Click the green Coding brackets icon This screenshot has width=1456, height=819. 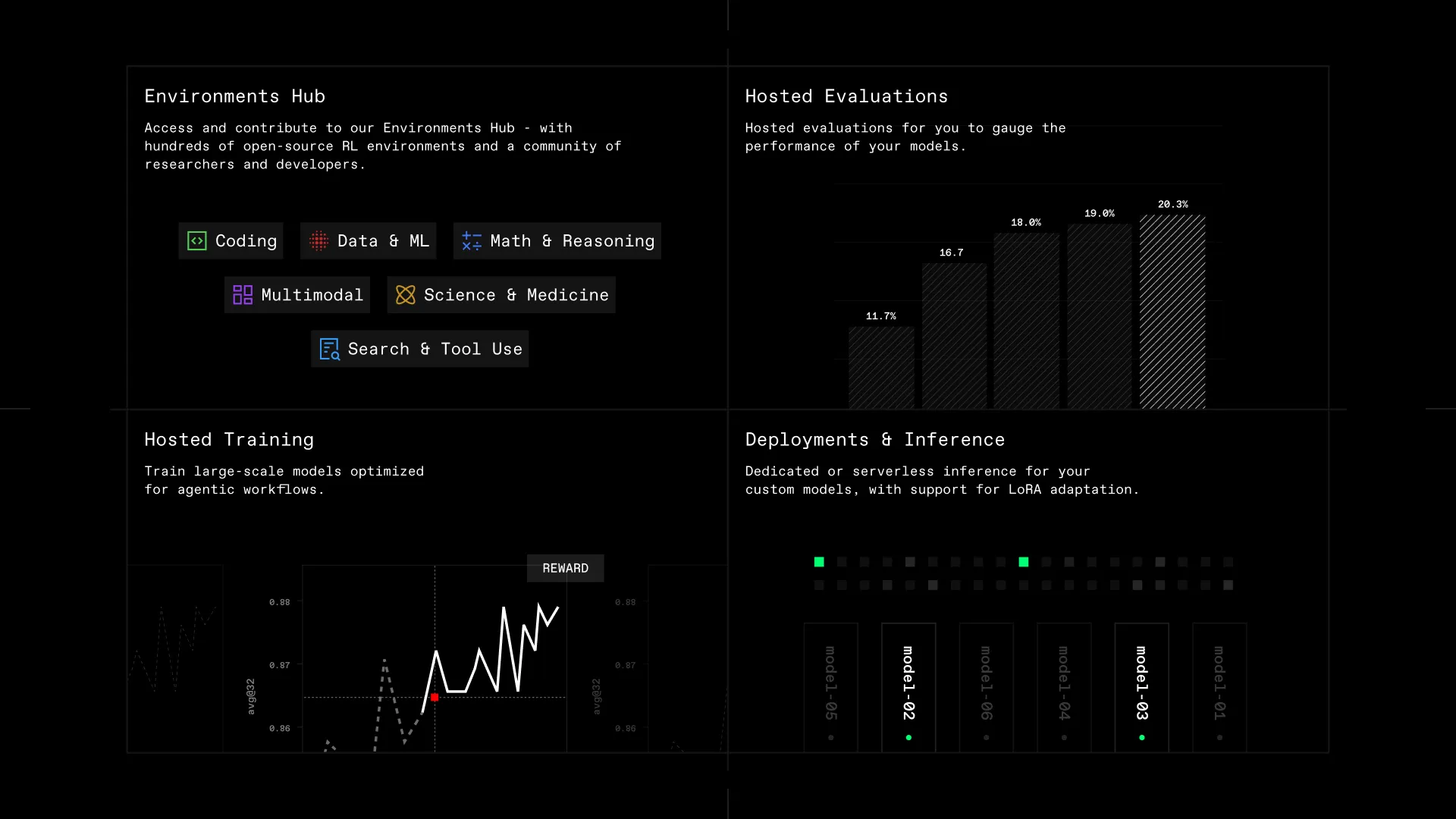[x=197, y=241]
